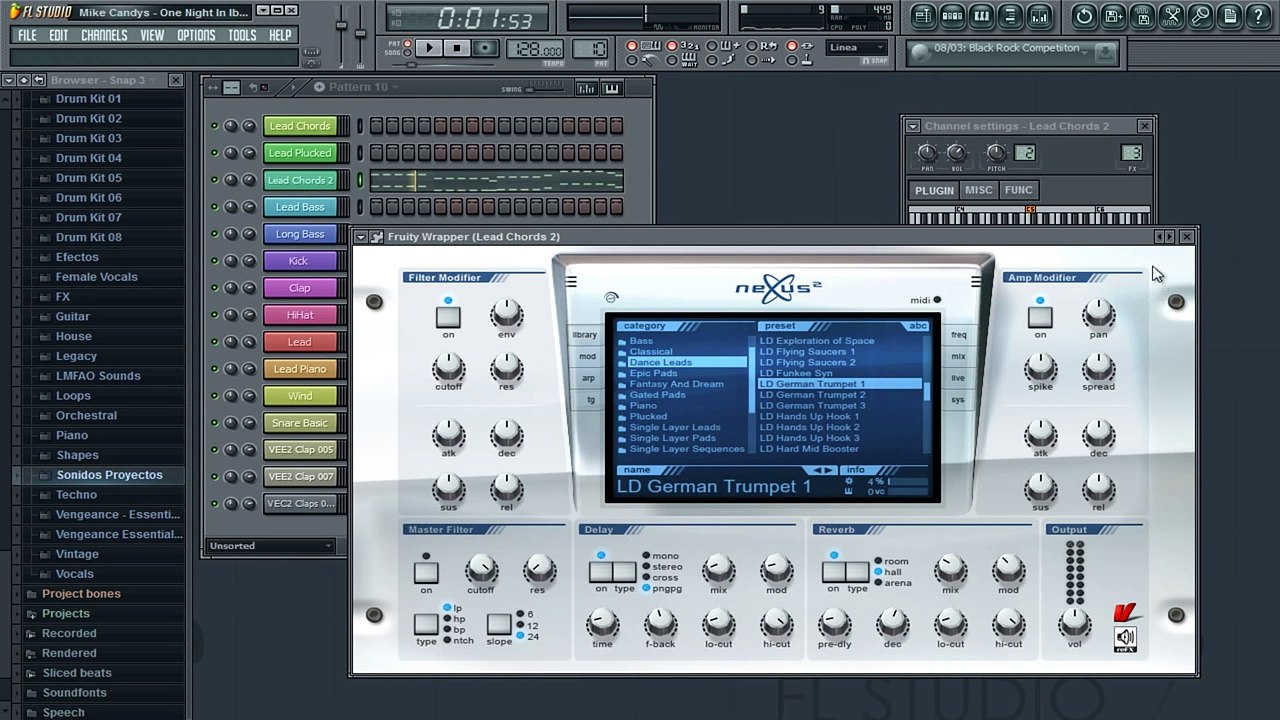Image resolution: width=1280 pixels, height=720 pixels.
Task: Open graph editor icon in channel rack
Action: pyautogui.click(x=586, y=88)
